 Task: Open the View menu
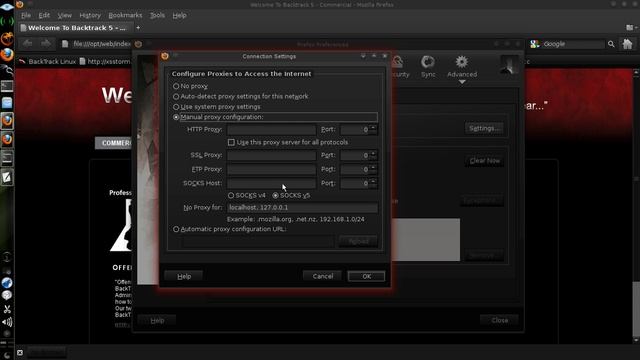pos(64,16)
